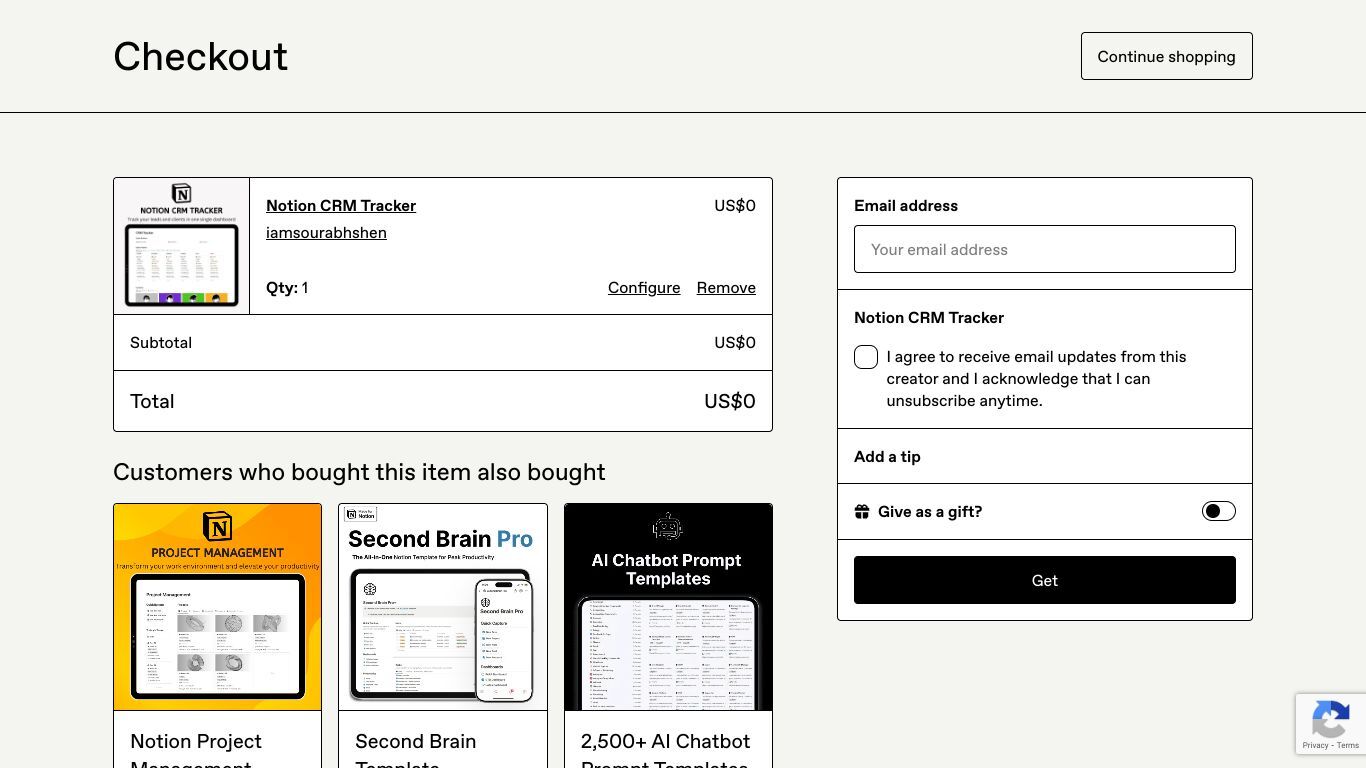Image resolution: width=1366 pixels, height=768 pixels.
Task: Click the agreement text beside the checkbox
Action: click(1036, 379)
